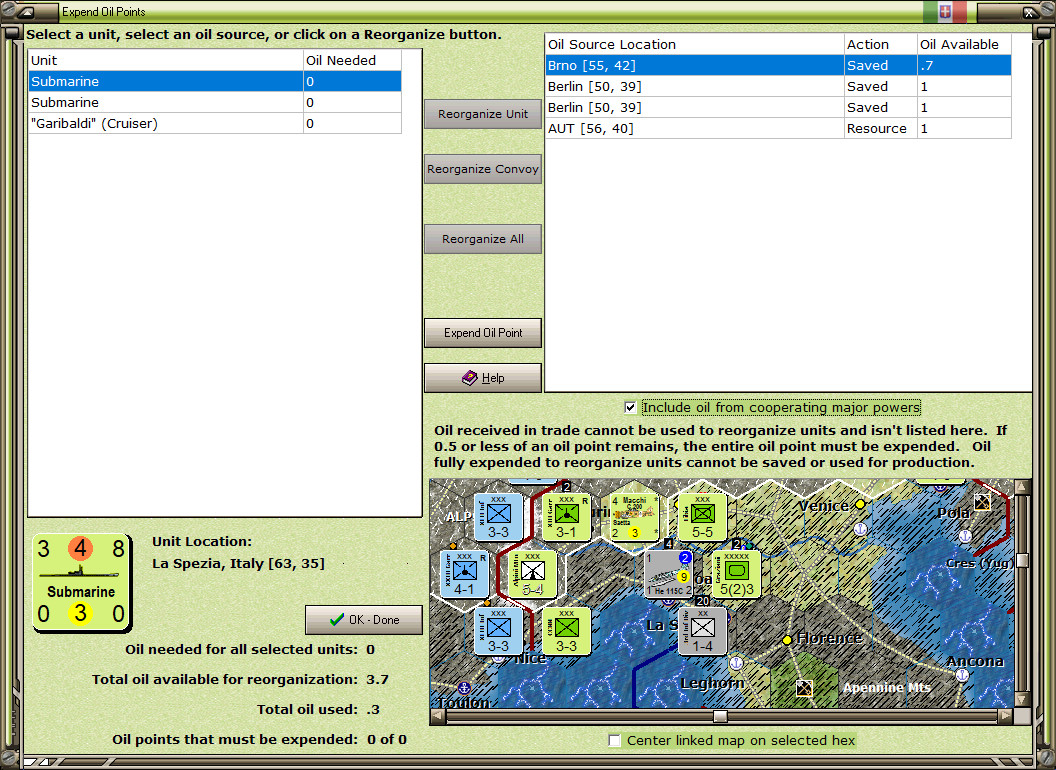Select the green 3-3 infantry counter on map
Viewport: 1056px width, 770px height.
[x=566, y=631]
